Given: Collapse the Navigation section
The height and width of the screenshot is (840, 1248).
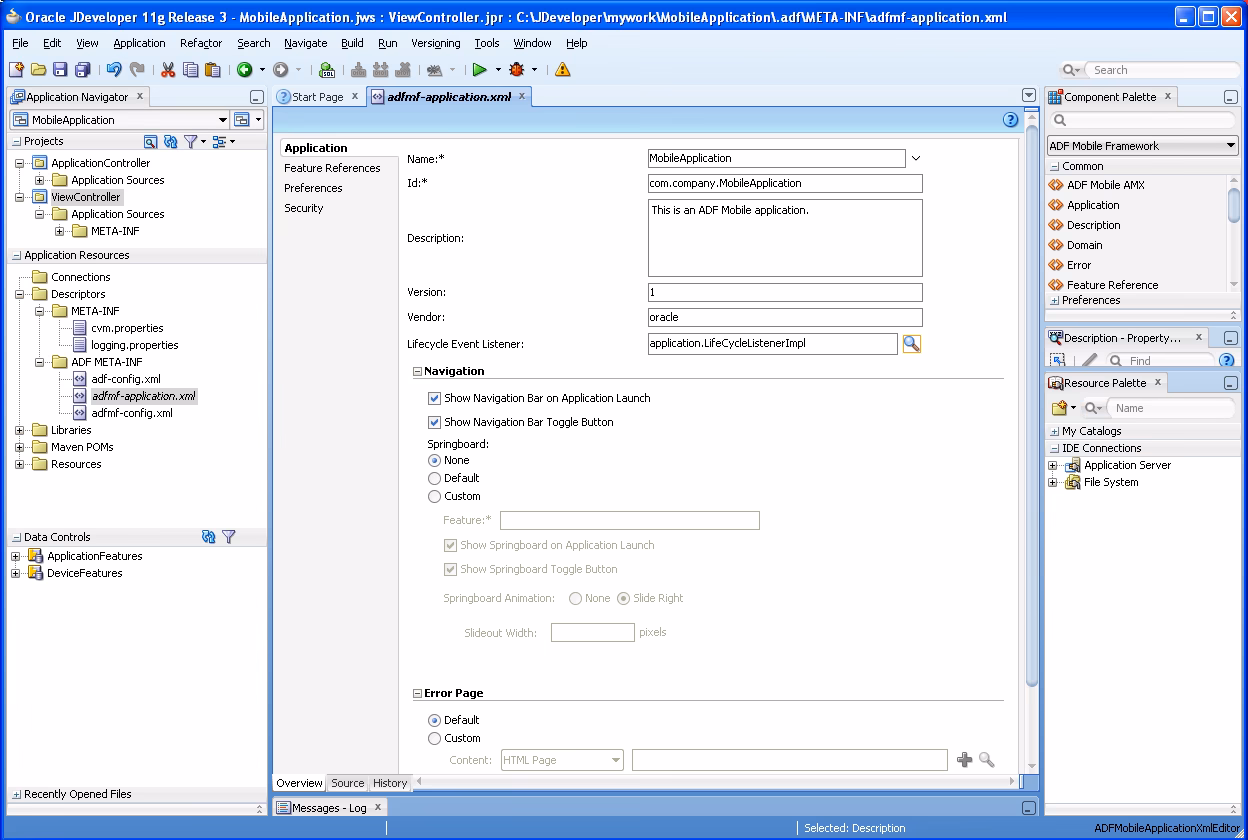Looking at the screenshot, I should (x=418, y=371).
